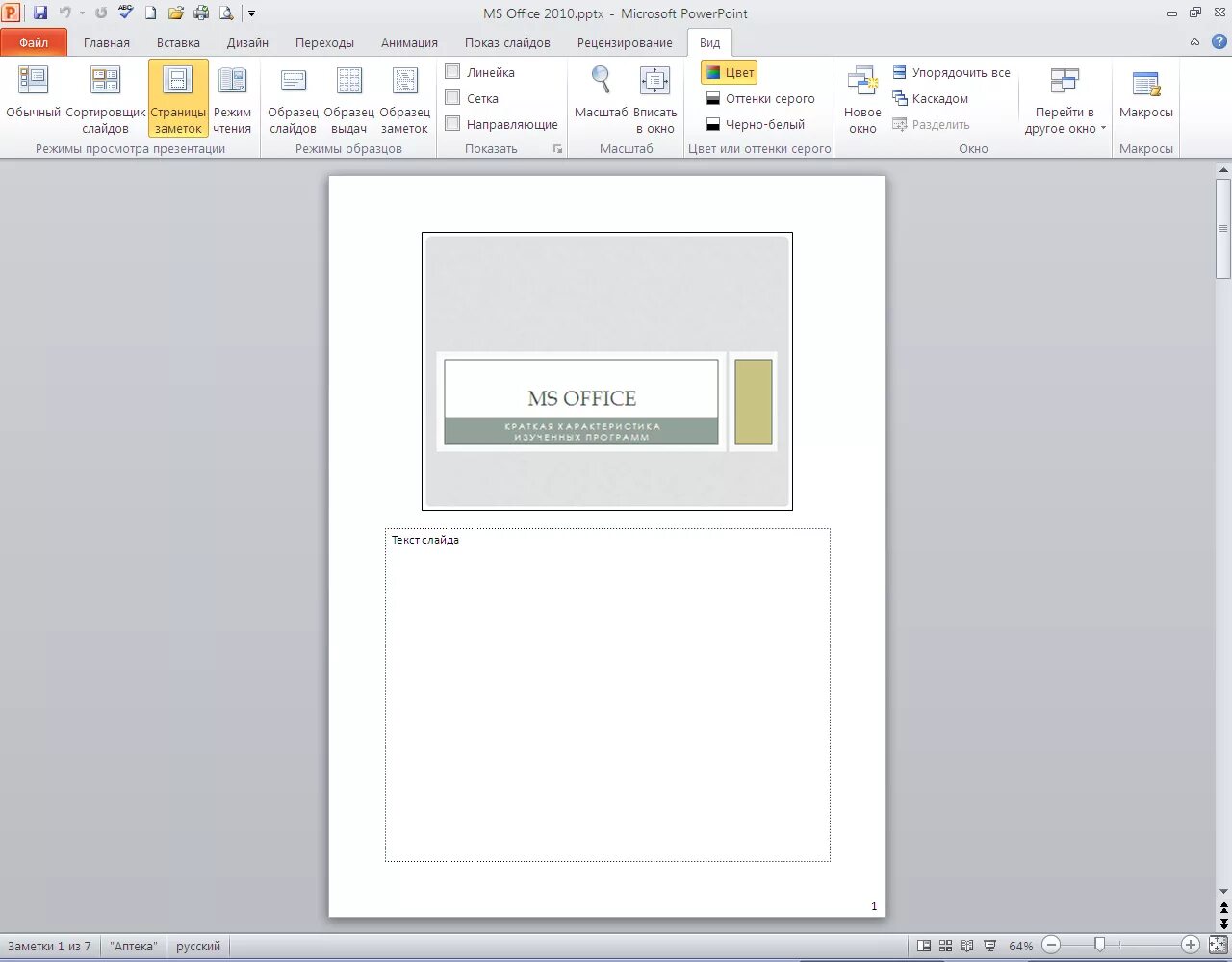Click the 64% zoom level
The image size is (1232, 962).
pyautogui.click(x=1020, y=947)
